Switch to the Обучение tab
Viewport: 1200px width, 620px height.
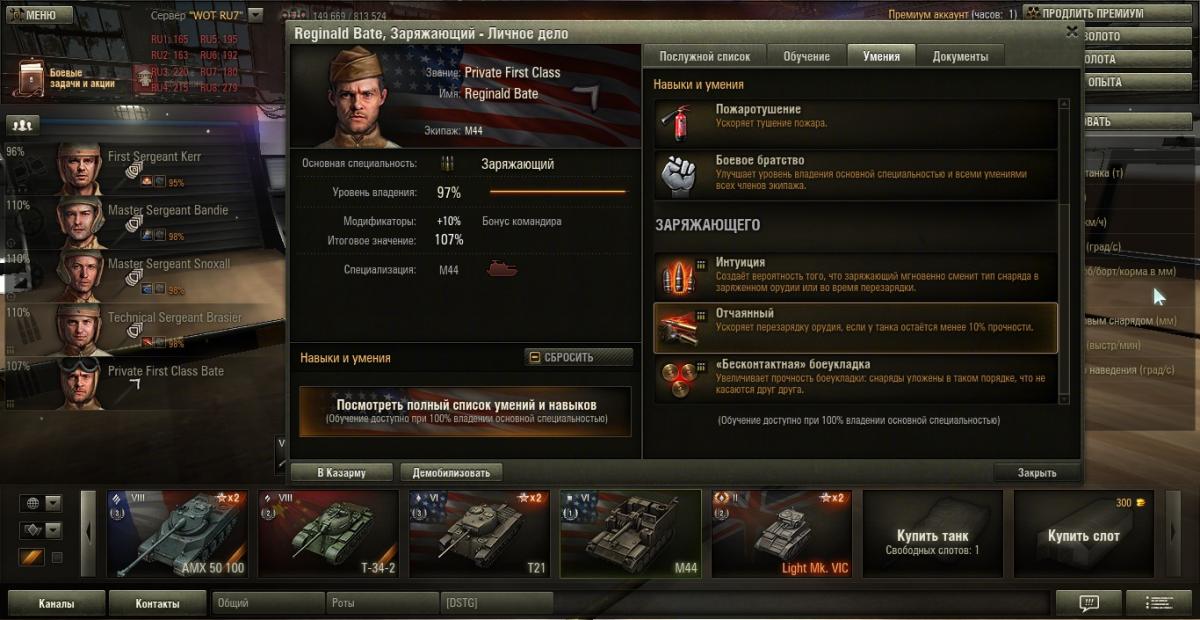coord(807,56)
